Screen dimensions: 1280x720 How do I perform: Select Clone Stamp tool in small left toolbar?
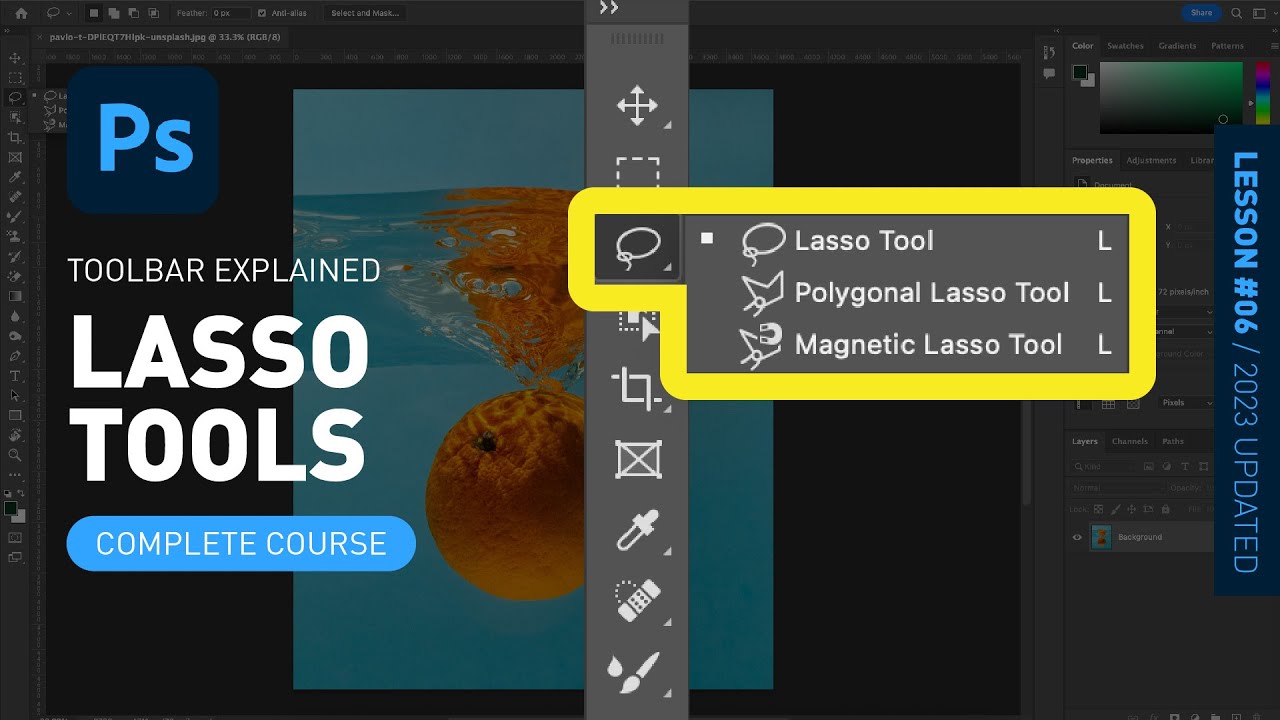click(15, 236)
